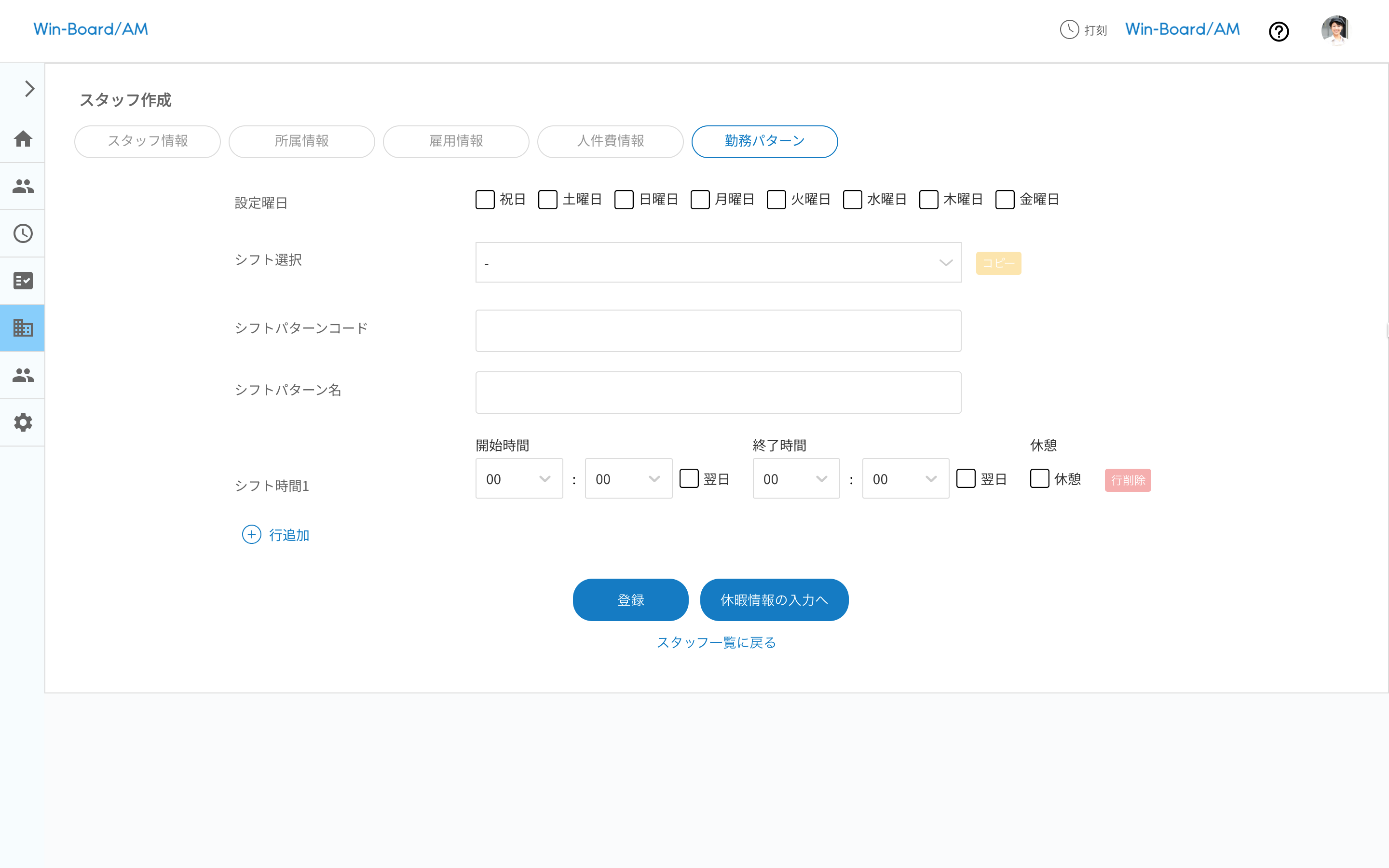Open the 開始時間 hour dropdown
This screenshot has height=868, width=1389.
click(518, 479)
